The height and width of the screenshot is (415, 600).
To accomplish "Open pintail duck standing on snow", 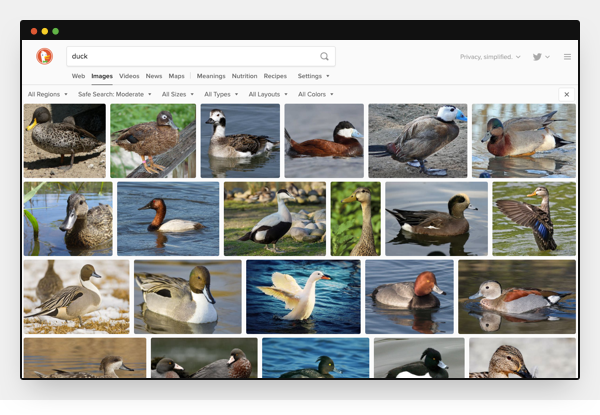I will [77, 296].
